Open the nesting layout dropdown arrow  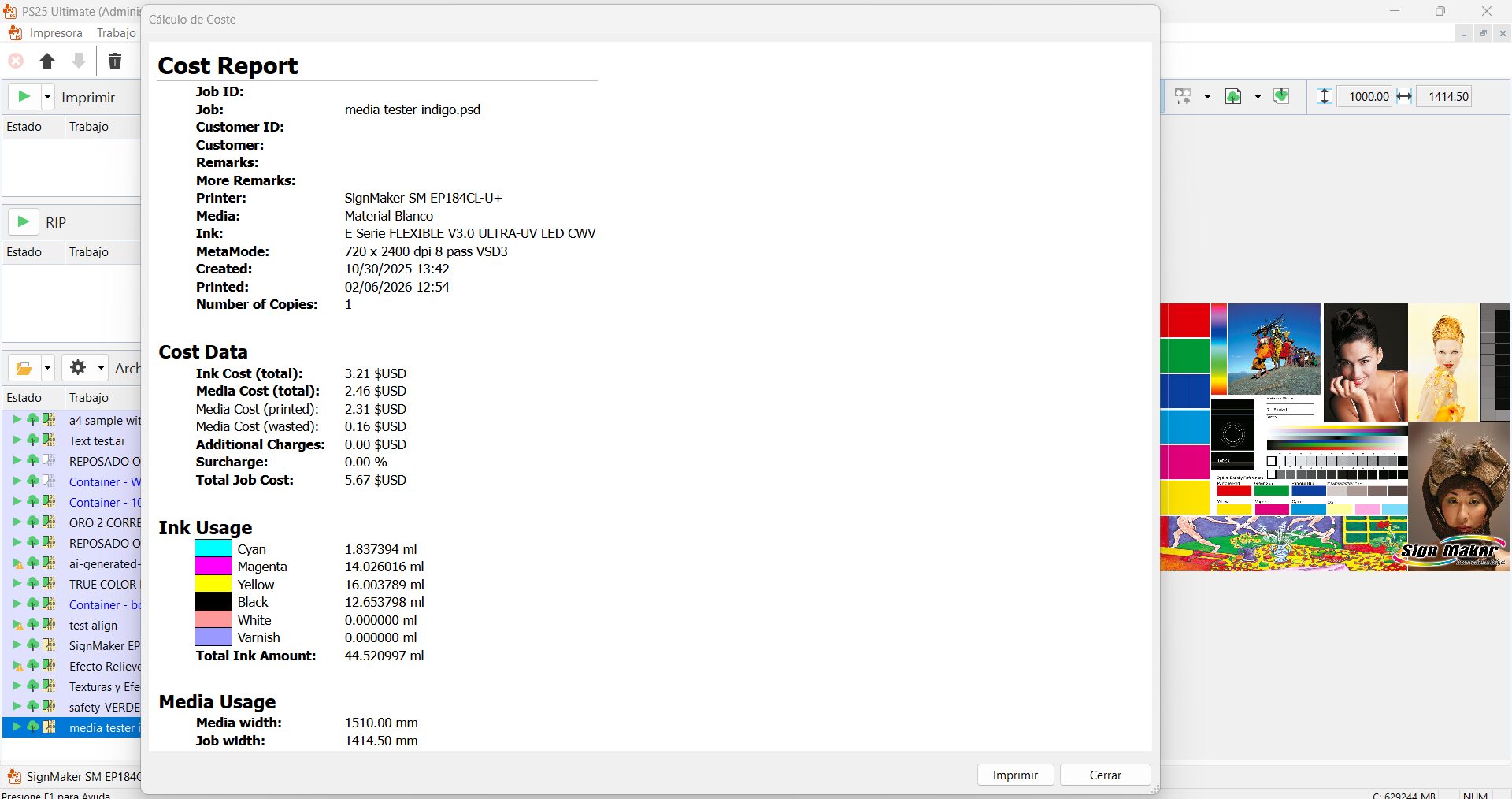click(x=1207, y=97)
